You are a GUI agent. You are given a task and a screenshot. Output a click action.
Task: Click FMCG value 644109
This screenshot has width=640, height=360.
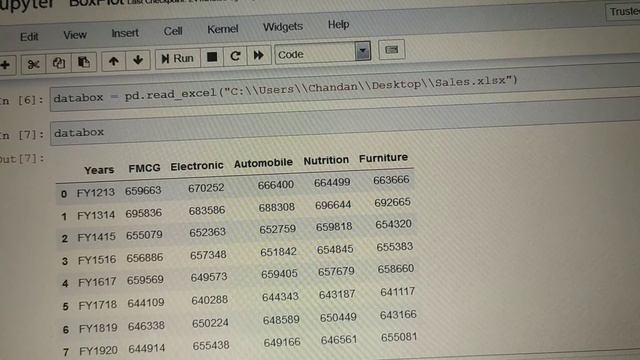(146, 303)
